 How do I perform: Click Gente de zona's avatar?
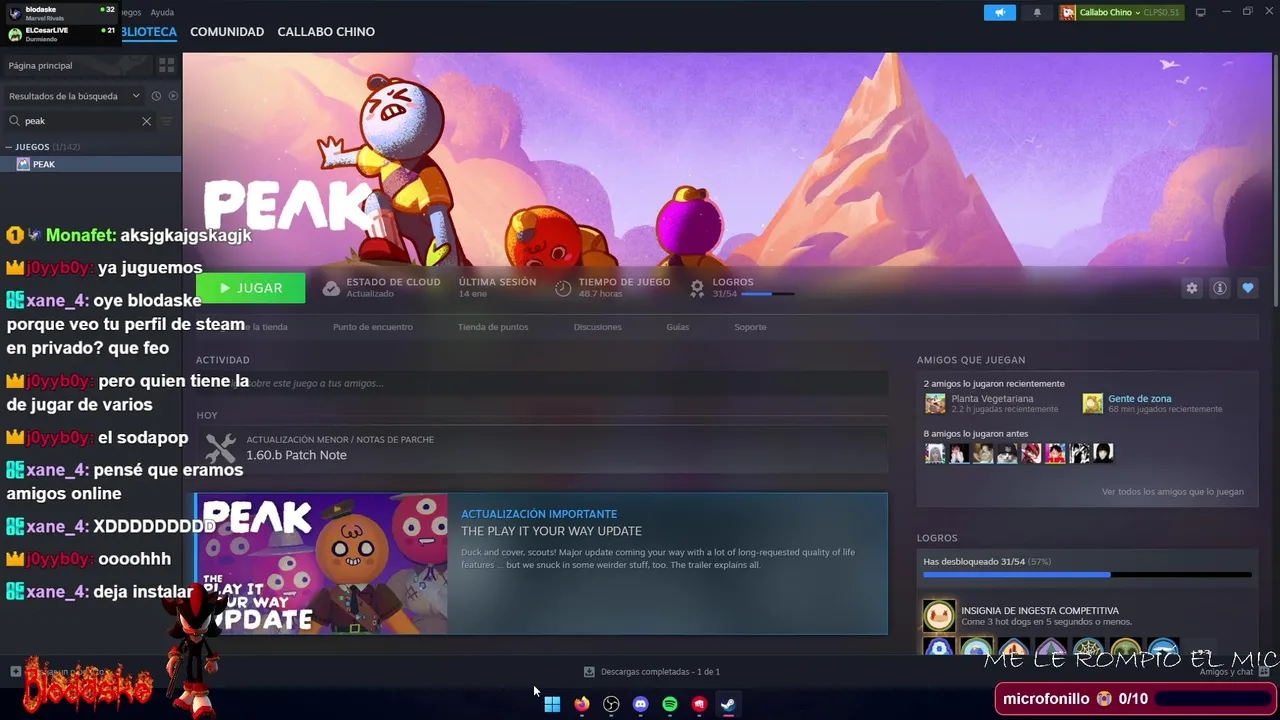tap(1092, 403)
